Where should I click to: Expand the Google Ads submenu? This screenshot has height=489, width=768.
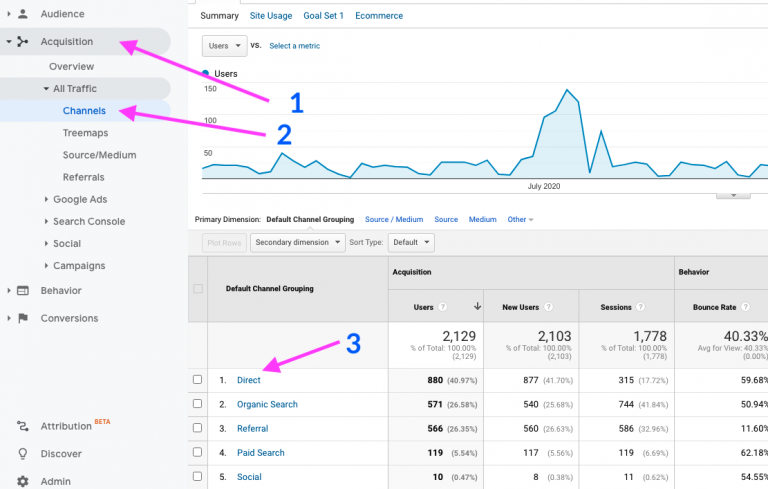(x=46, y=199)
